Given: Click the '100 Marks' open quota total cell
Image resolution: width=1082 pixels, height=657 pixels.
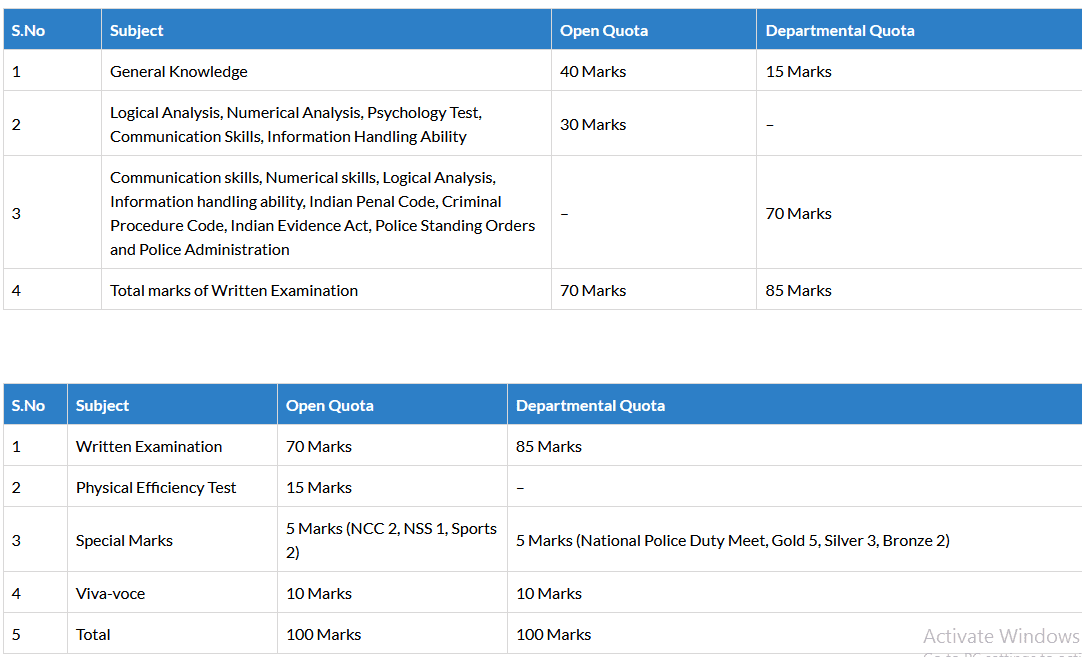Looking at the screenshot, I should 323,635.
